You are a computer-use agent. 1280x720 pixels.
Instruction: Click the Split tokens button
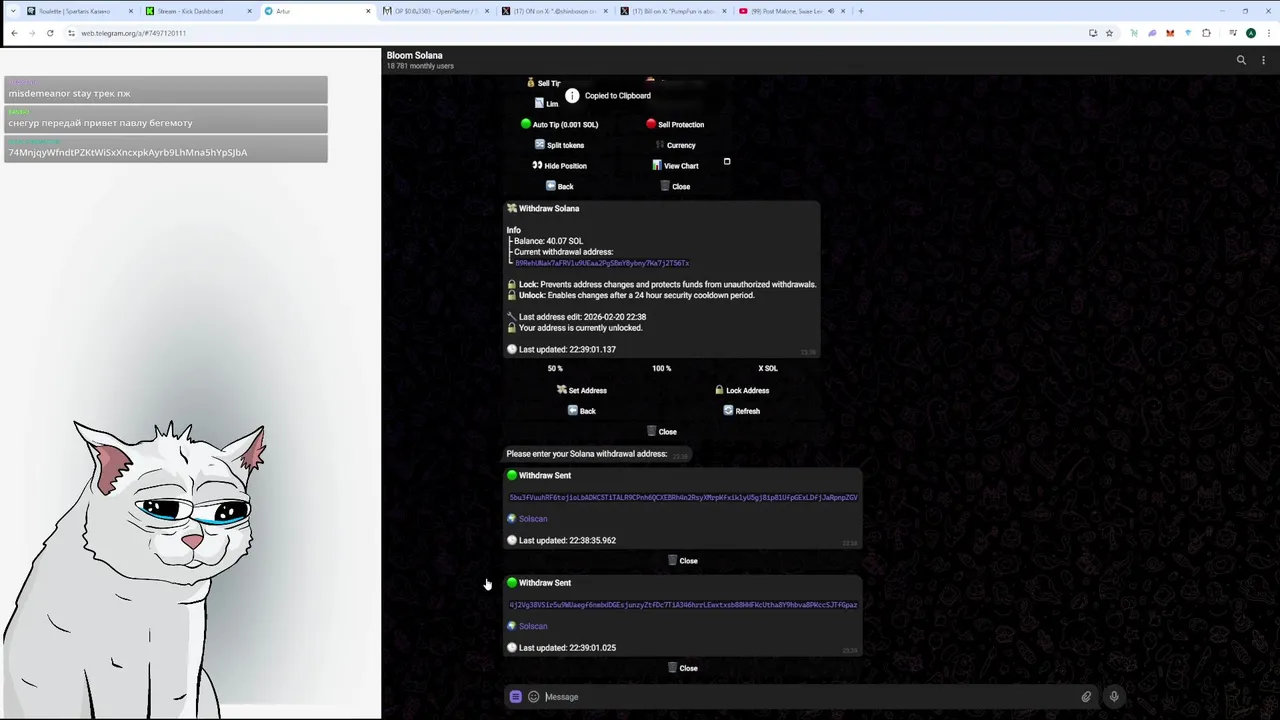click(x=560, y=145)
